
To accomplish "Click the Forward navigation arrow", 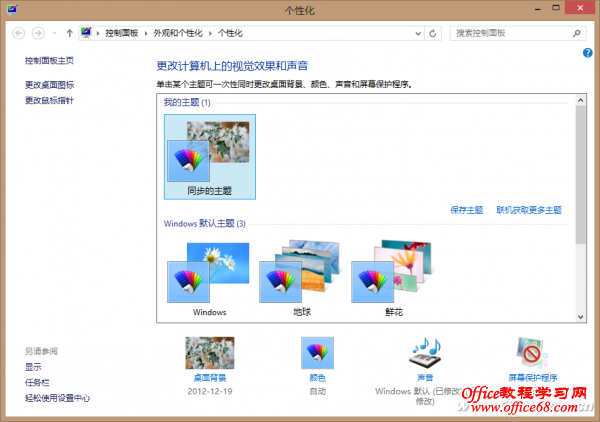I will (38, 33).
